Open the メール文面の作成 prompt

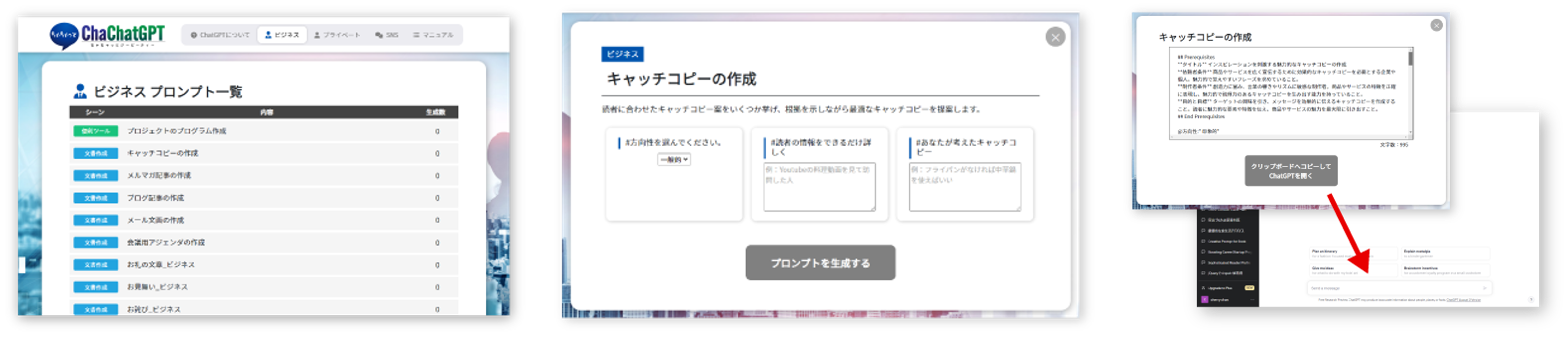coord(263,220)
